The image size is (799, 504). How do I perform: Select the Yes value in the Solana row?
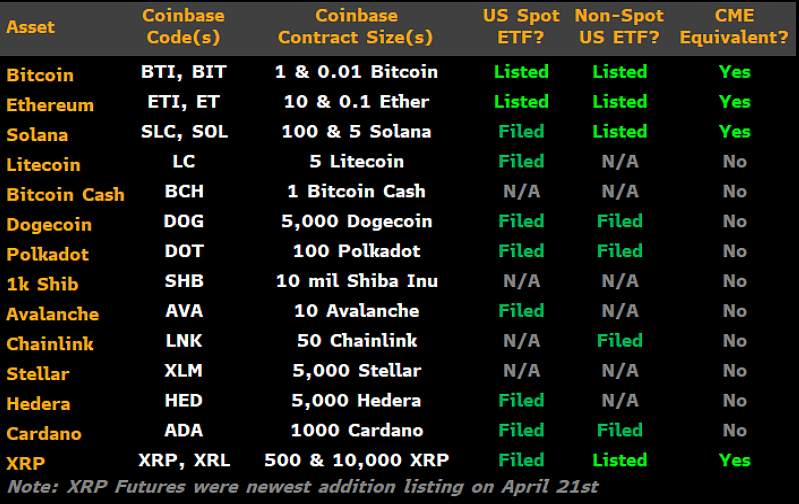(735, 132)
